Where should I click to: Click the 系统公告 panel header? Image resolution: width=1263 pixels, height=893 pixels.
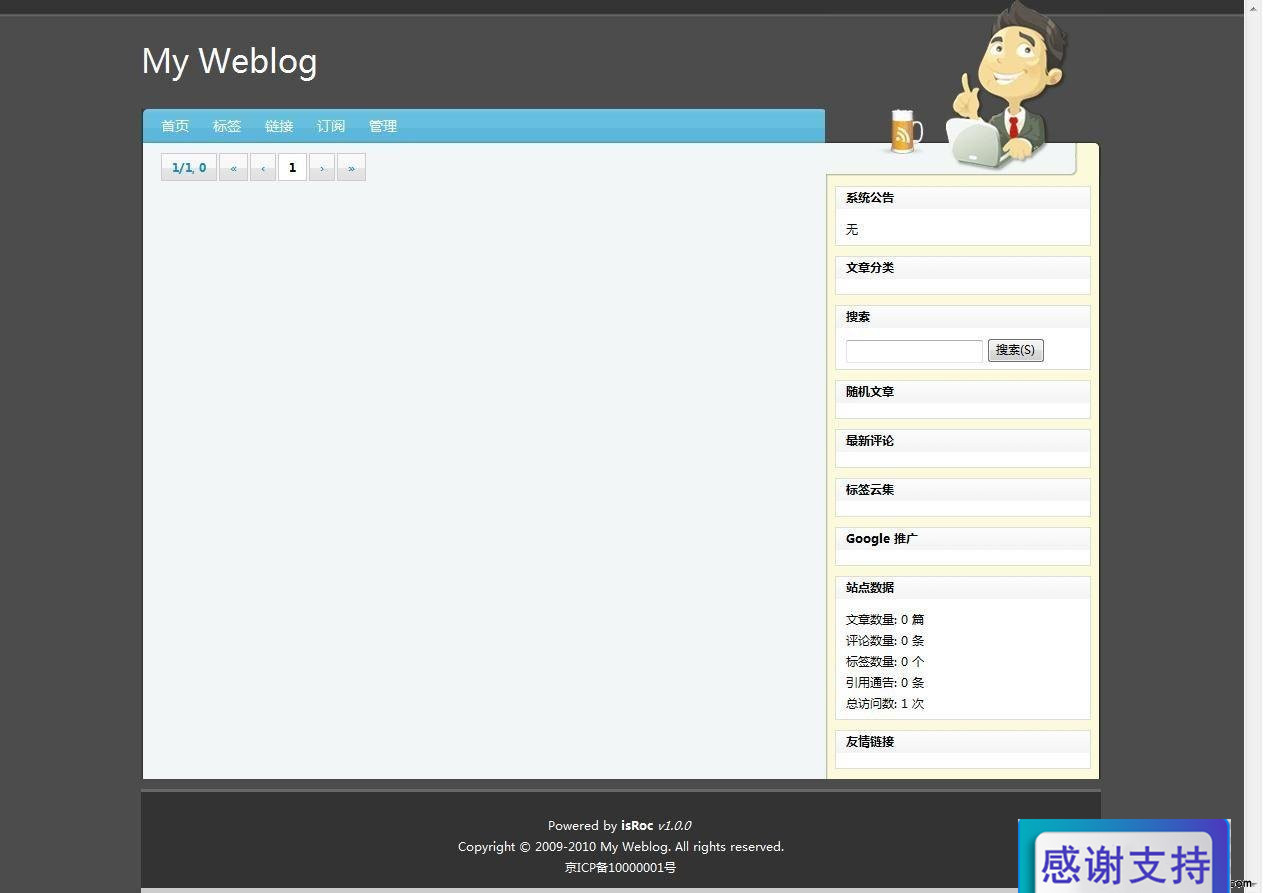tap(962, 198)
